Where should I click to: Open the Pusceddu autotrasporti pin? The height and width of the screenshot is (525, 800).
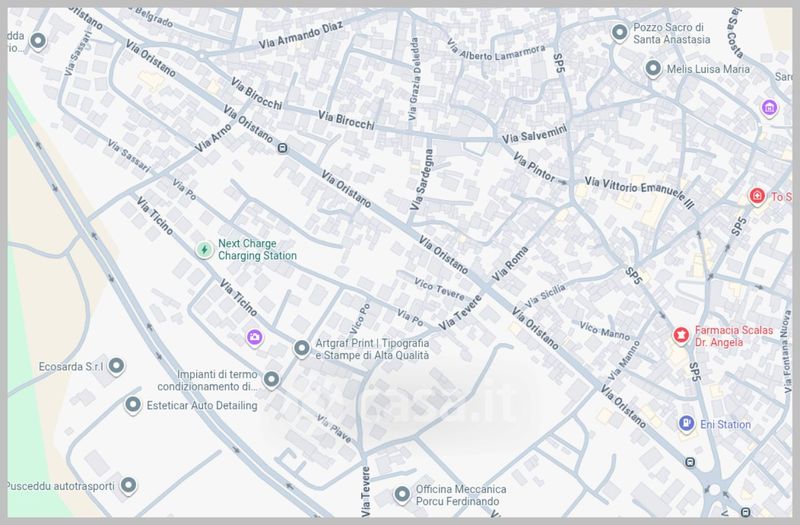click(128, 486)
